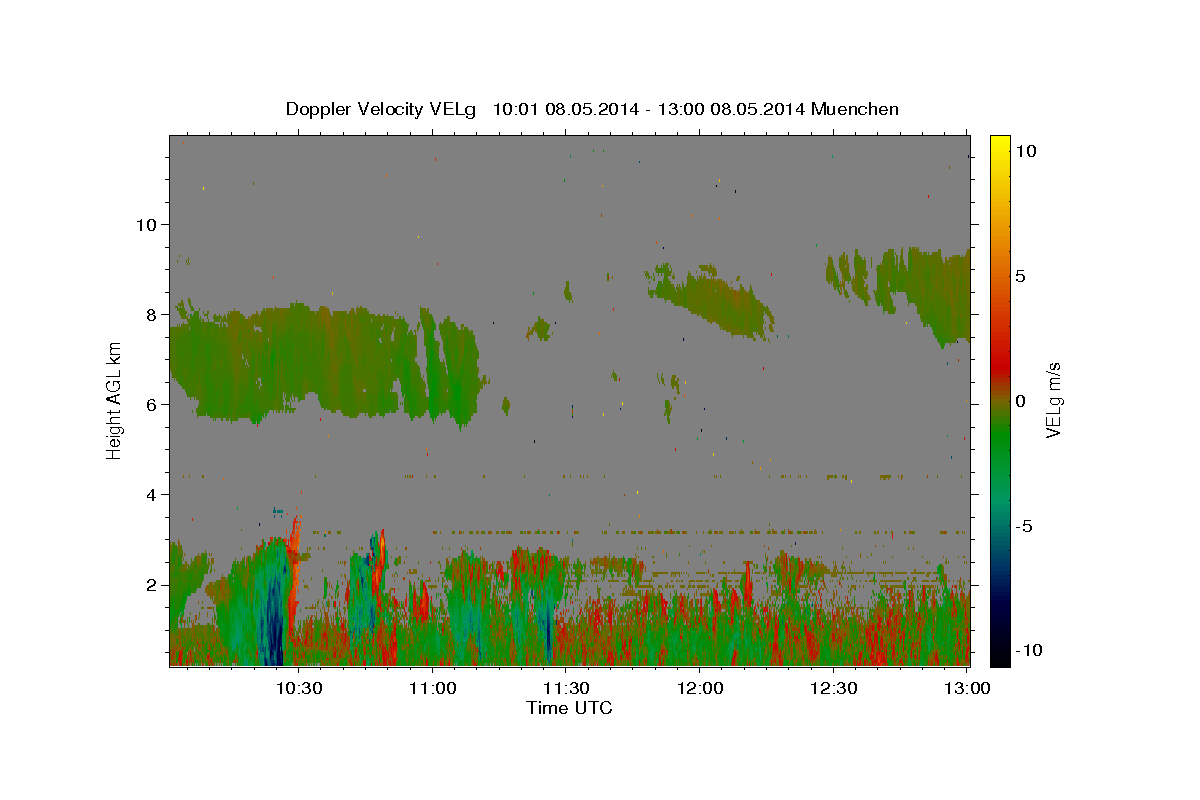This screenshot has width=1200, height=800.
Task: Click the 11:00 time tick label
Action: 433,688
